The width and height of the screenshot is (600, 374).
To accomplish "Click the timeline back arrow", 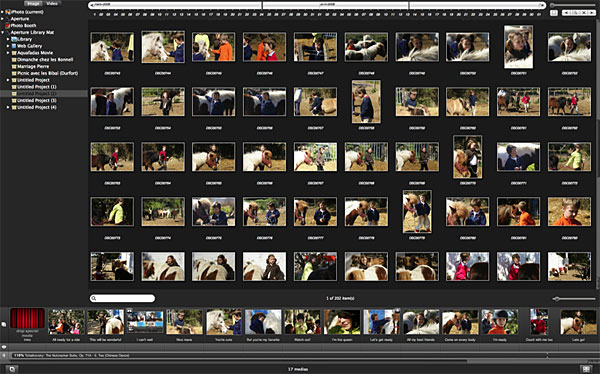I will [91, 5].
